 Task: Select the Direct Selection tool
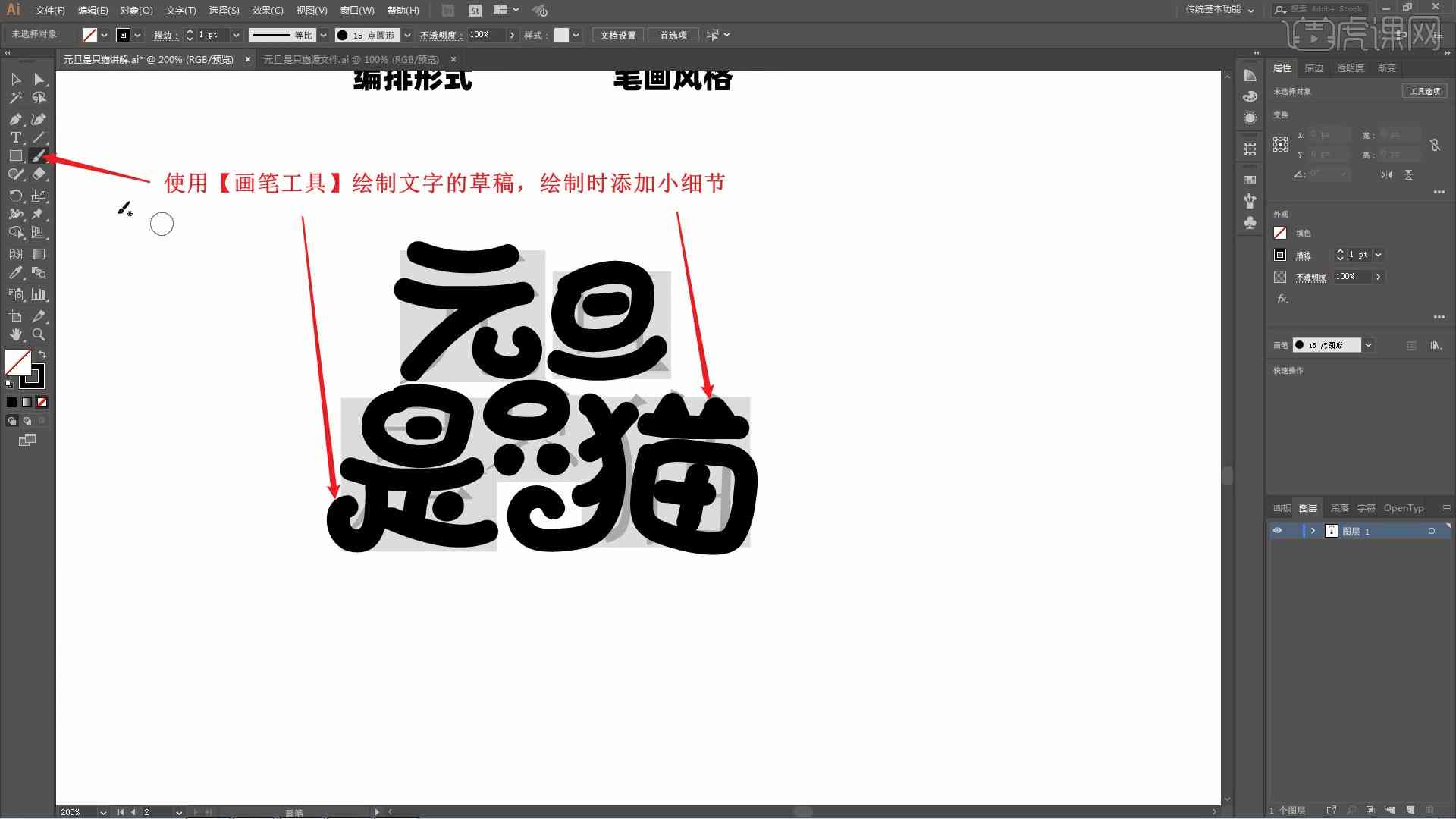(39, 78)
